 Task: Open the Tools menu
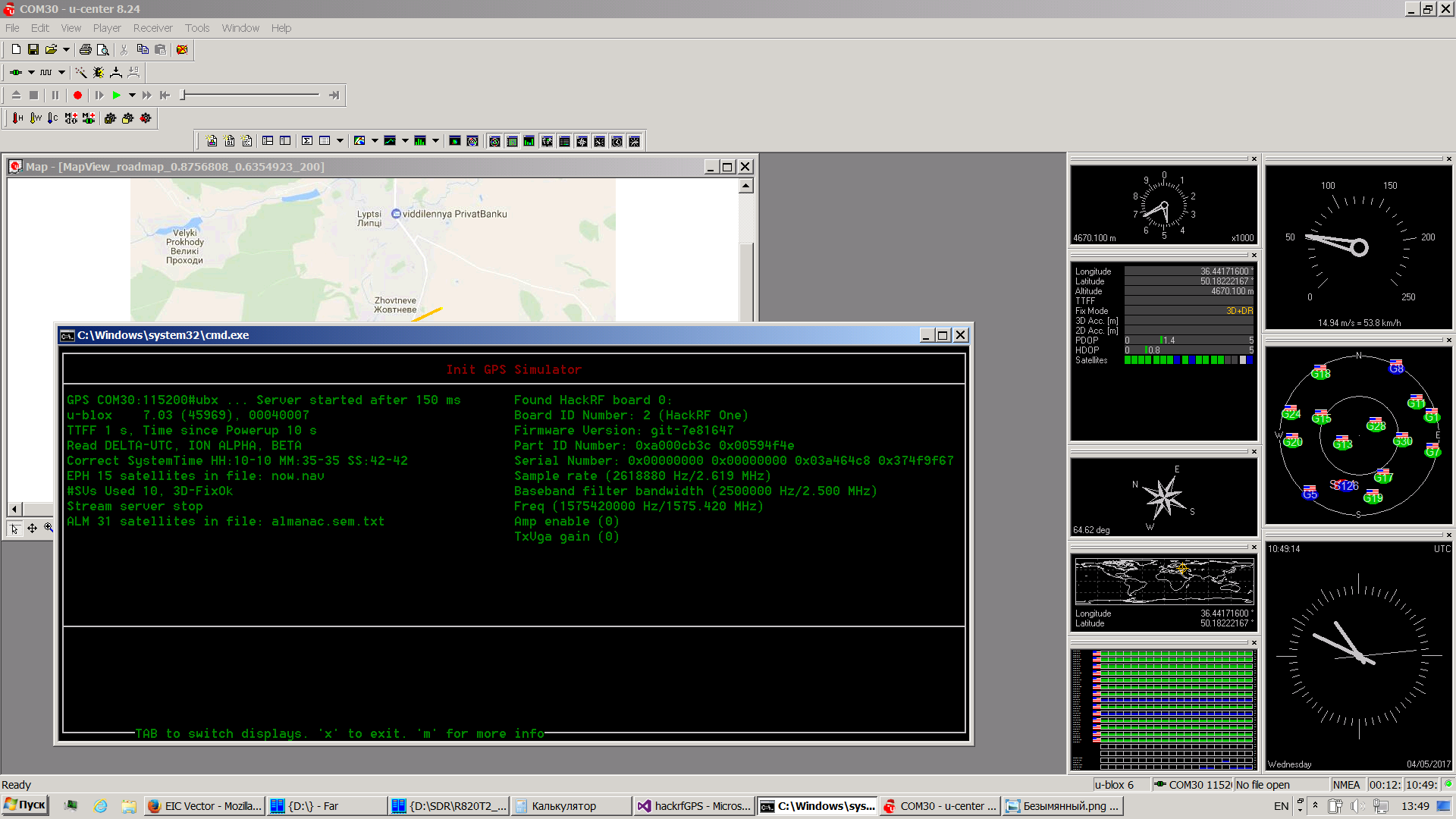(x=197, y=28)
